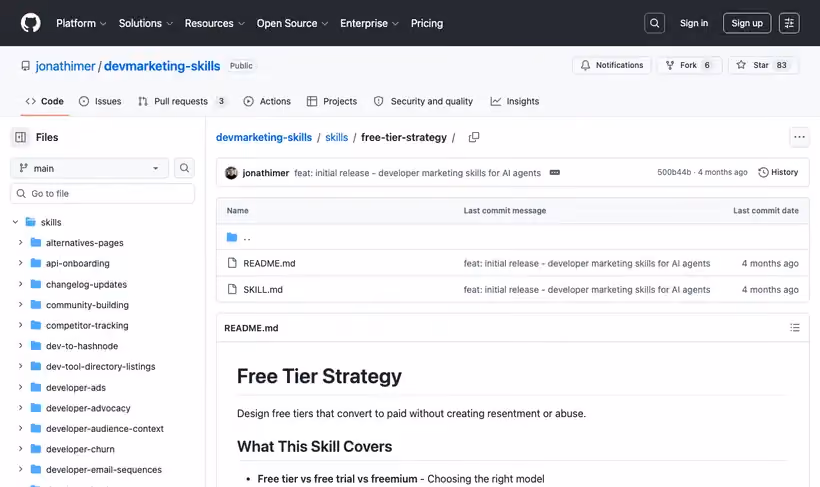
Task: Open commit hash 500b44b
Action: [x=674, y=172]
